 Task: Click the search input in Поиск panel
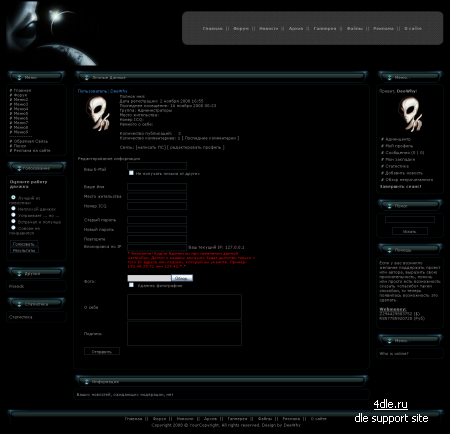point(410,219)
